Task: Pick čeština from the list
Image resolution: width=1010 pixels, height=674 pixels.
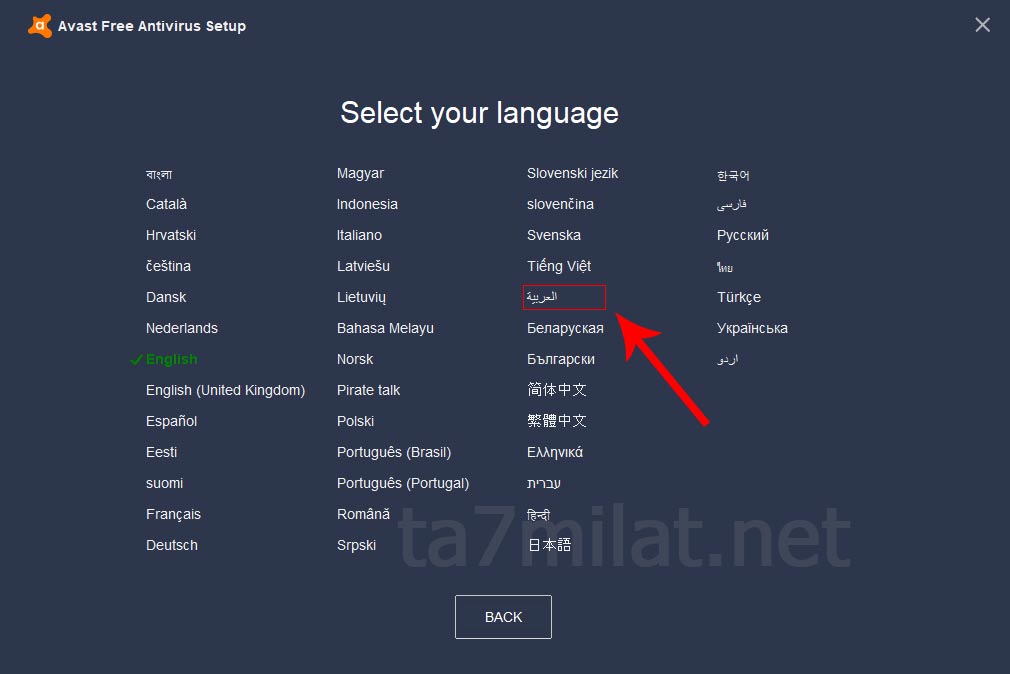Action: pyautogui.click(x=168, y=266)
